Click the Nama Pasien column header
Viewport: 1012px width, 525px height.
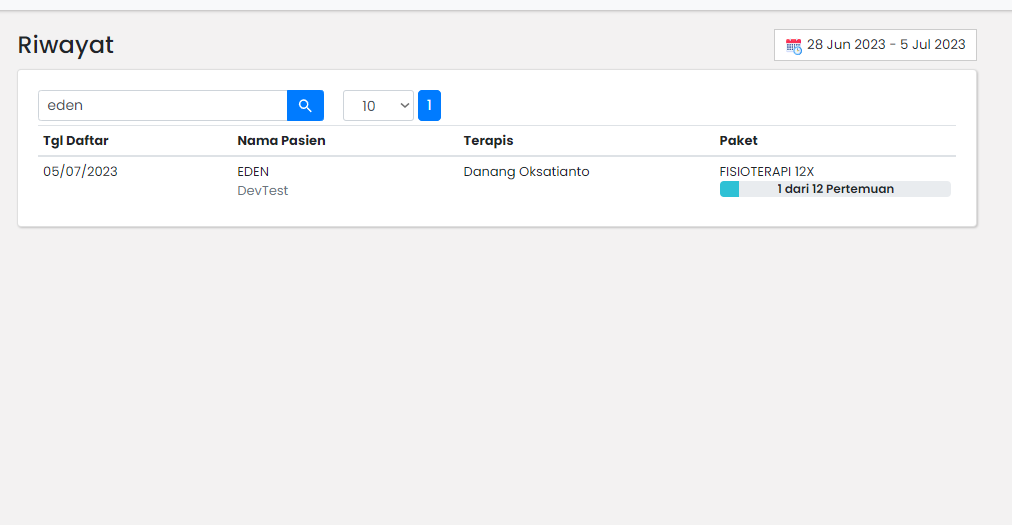(x=281, y=141)
